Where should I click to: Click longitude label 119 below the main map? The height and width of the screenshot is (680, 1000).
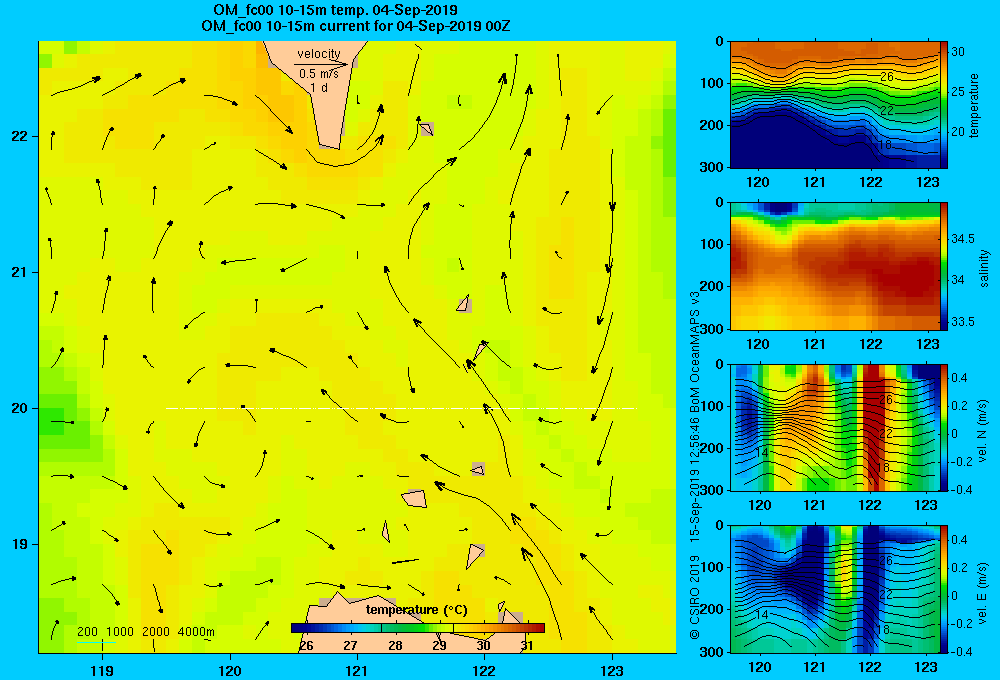pyautogui.click(x=102, y=670)
